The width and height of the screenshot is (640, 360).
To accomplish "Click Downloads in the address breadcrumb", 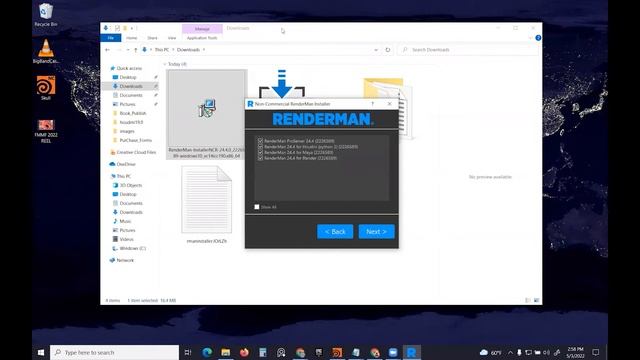I will (188, 50).
